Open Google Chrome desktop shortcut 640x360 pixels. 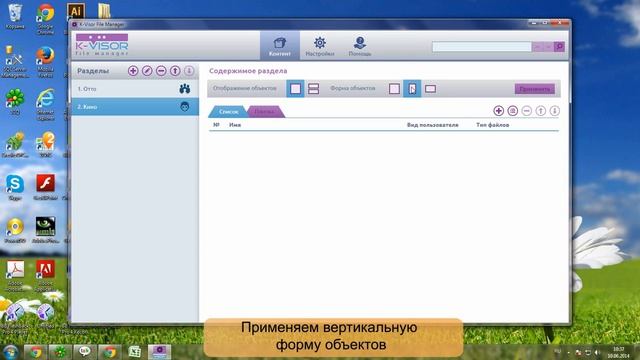coord(45,18)
